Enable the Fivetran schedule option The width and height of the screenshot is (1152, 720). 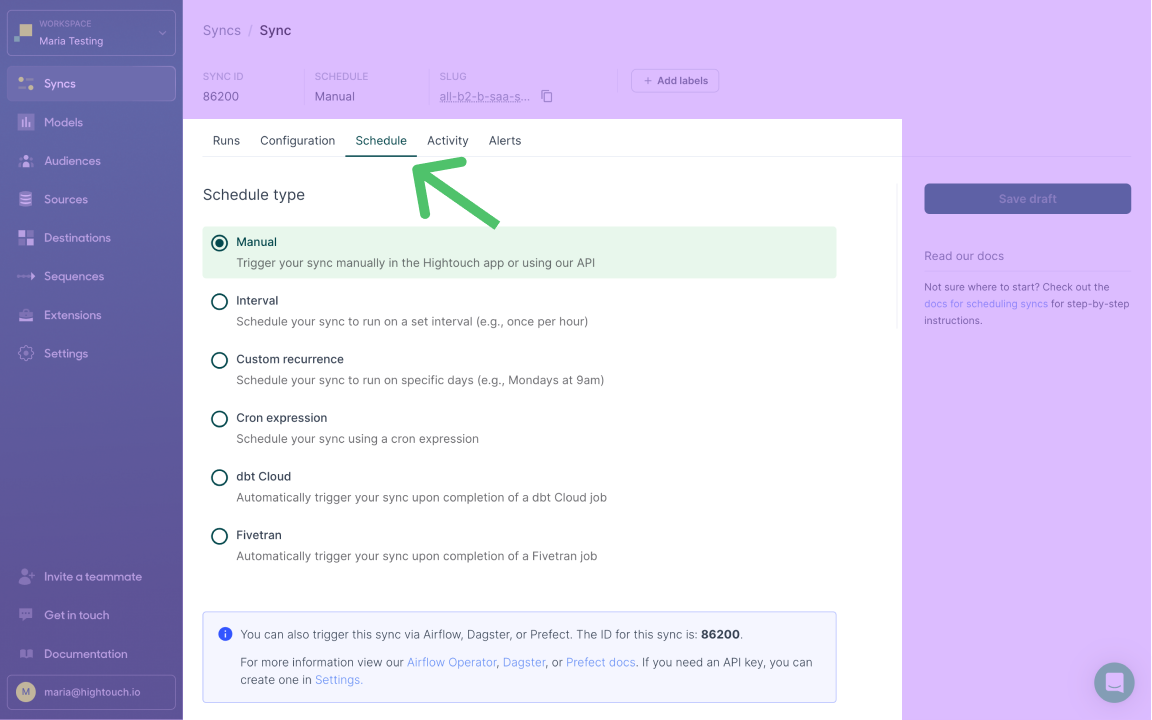(x=220, y=536)
